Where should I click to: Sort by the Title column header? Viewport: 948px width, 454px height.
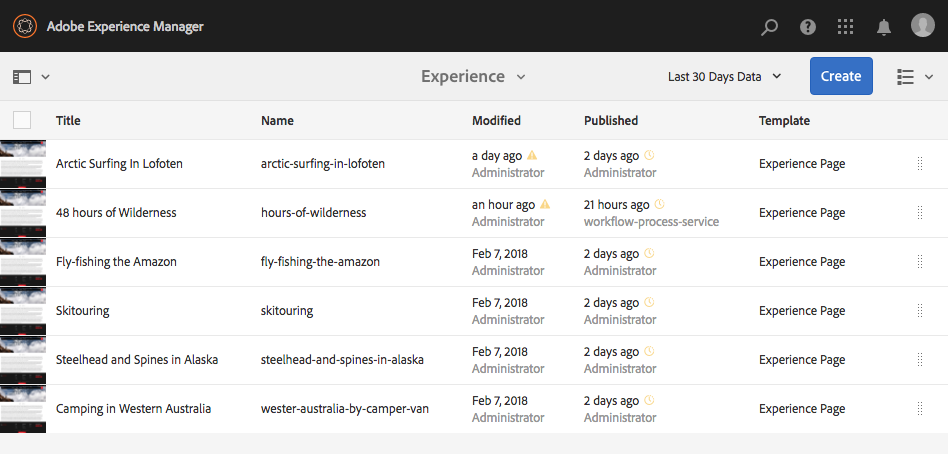coord(68,120)
